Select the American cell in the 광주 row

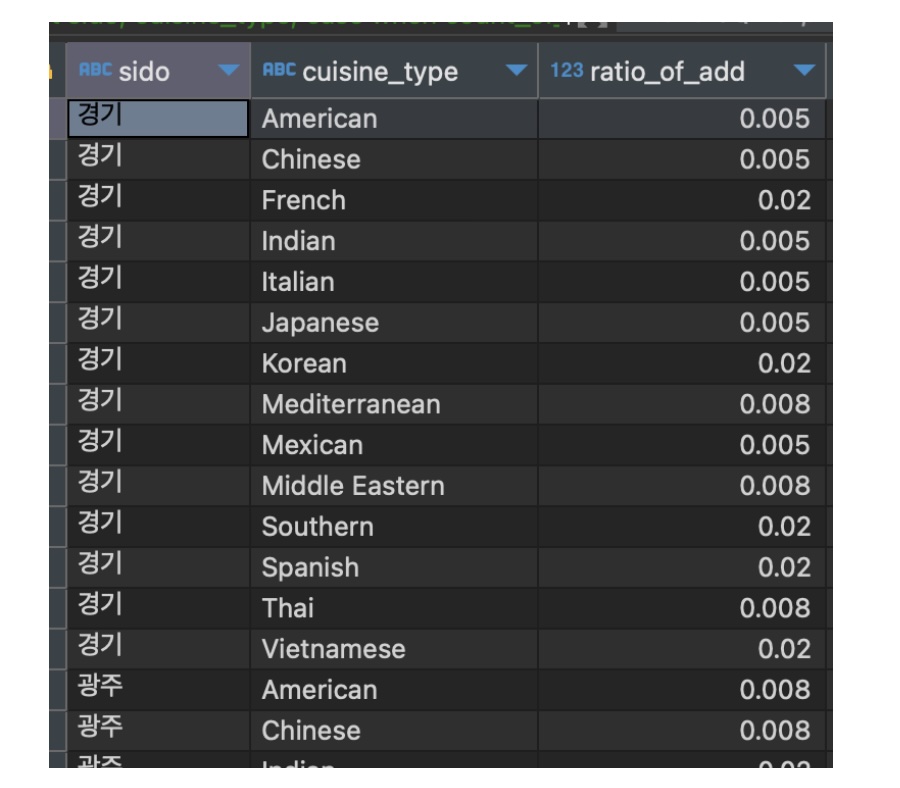click(394, 689)
